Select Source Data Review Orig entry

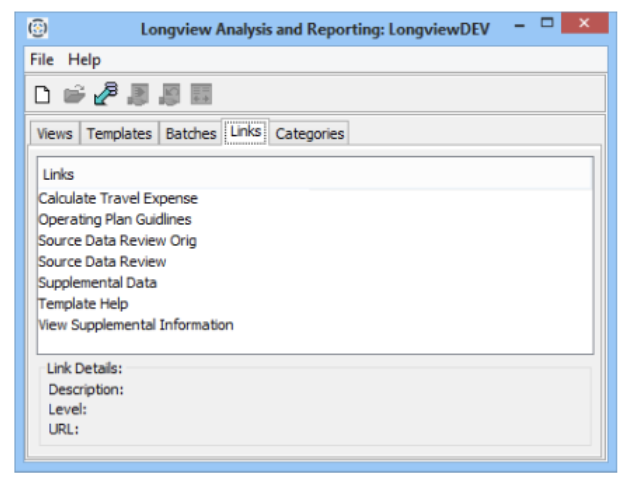click(117, 240)
